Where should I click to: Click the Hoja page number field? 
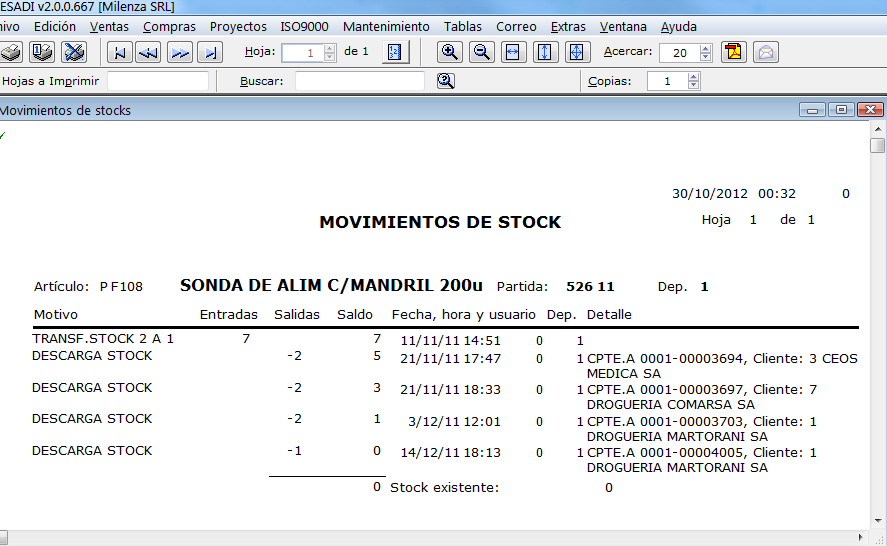(303, 53)
